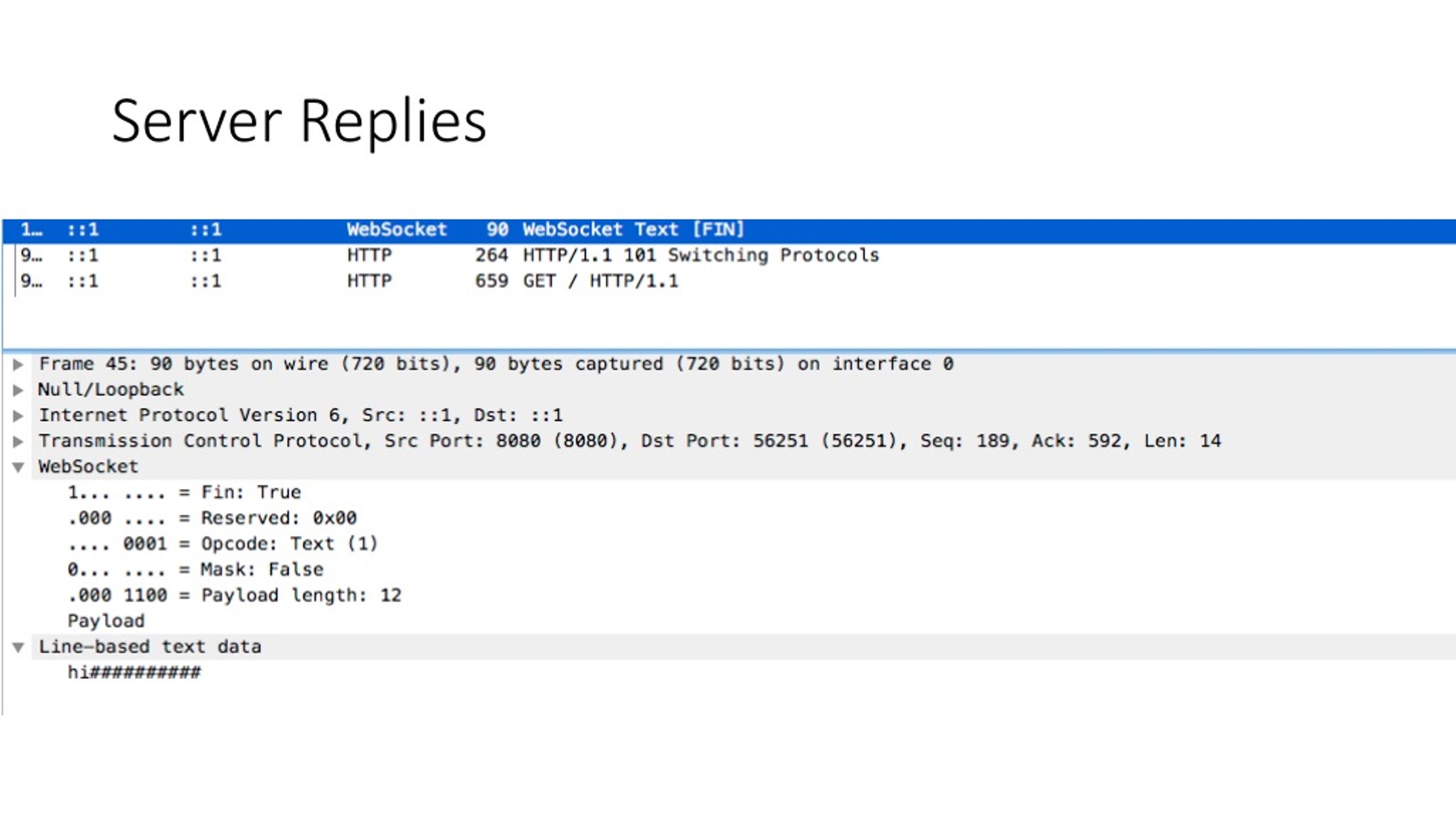Expand Transmission Control Protocol section
The height and width of the screenshot is (819, 1456).
point(18,441)
